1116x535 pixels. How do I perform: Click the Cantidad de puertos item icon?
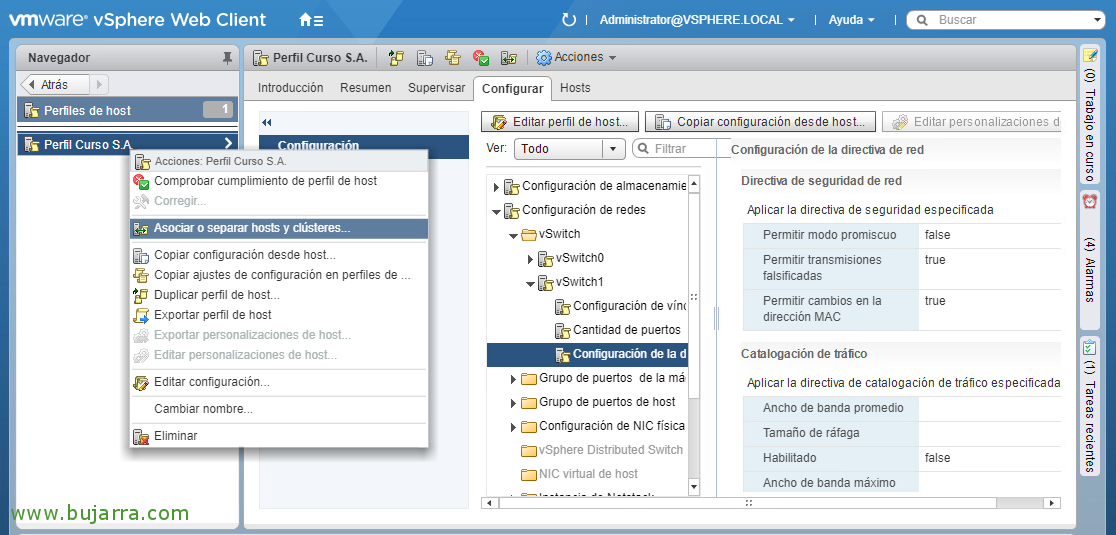563,330
